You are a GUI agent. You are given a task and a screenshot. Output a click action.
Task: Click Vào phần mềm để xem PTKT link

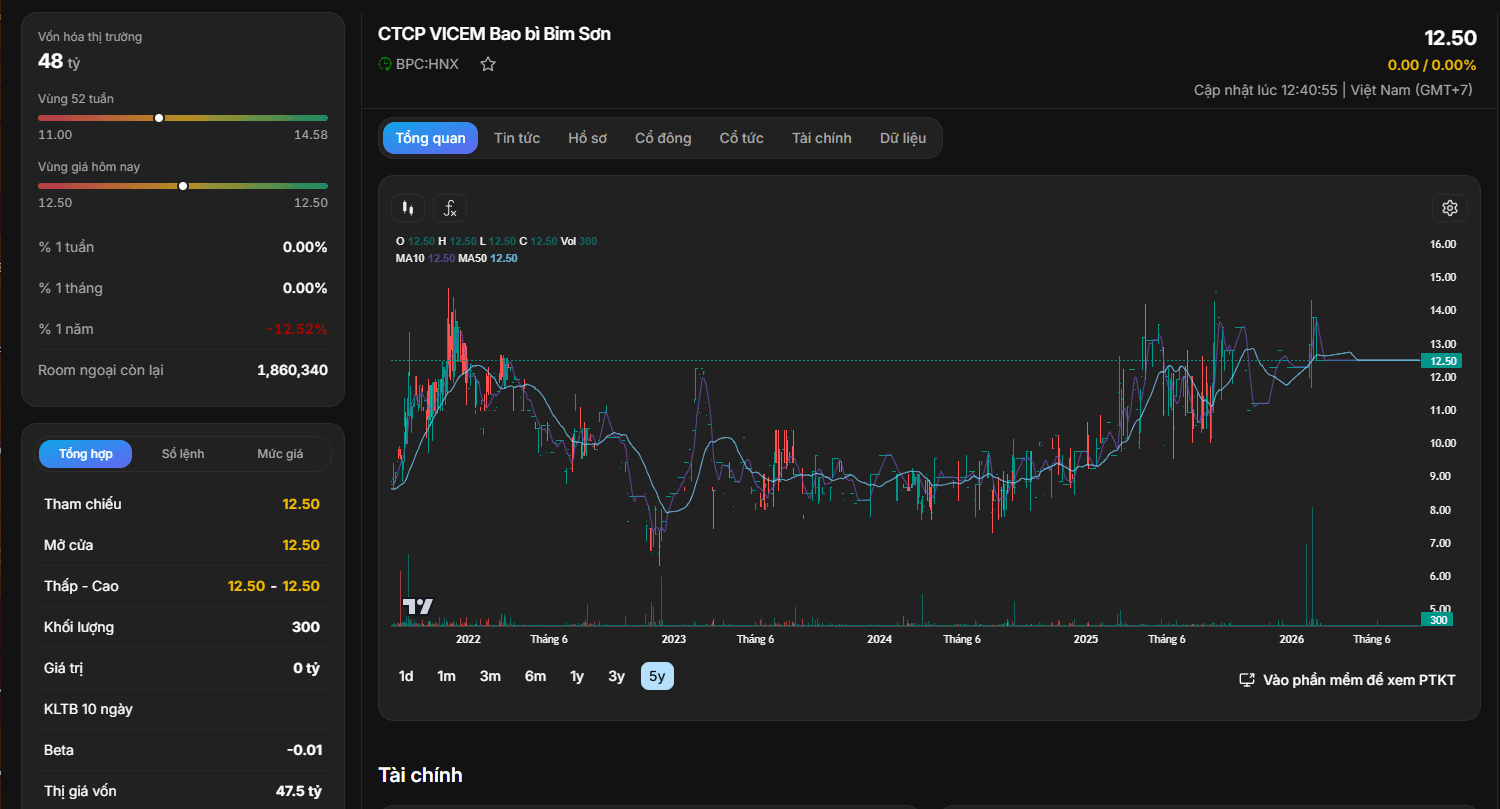click(x=1347, y=680)
